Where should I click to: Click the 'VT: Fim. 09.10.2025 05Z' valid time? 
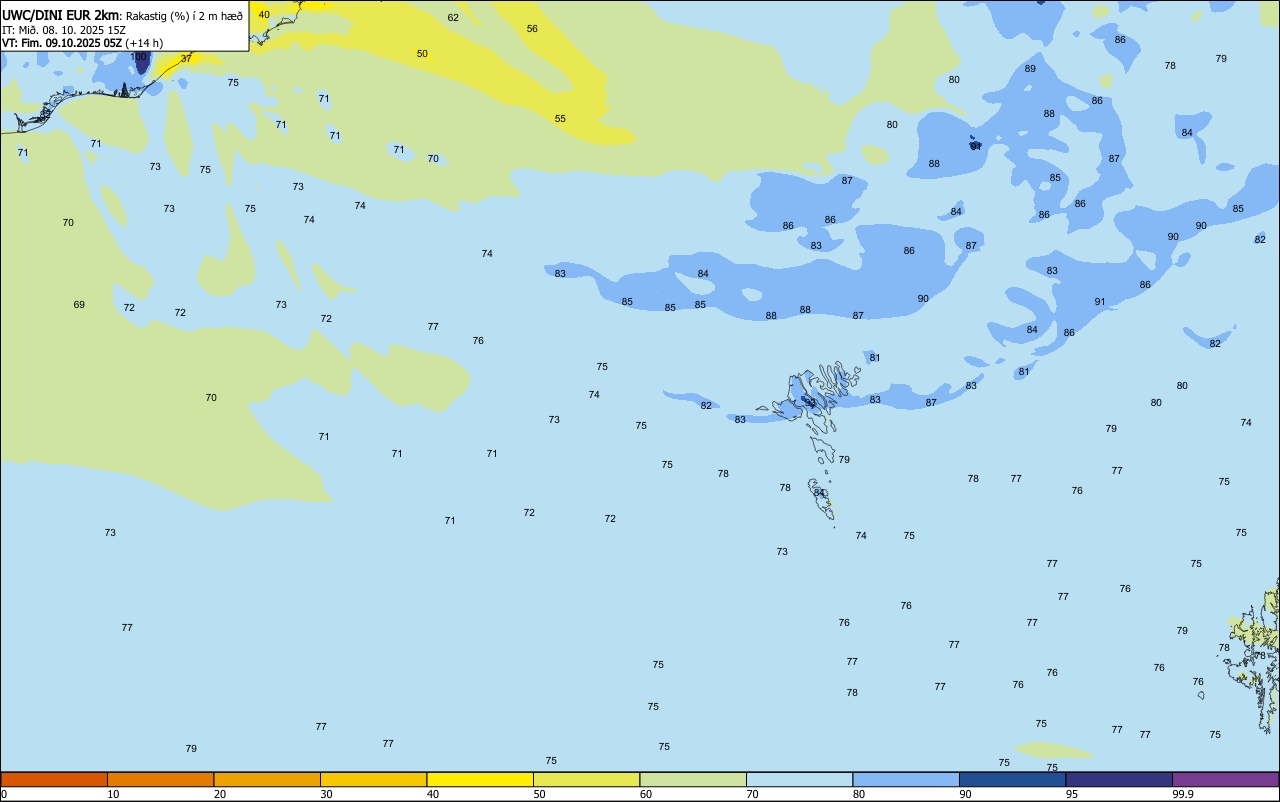tap(62, 43)
